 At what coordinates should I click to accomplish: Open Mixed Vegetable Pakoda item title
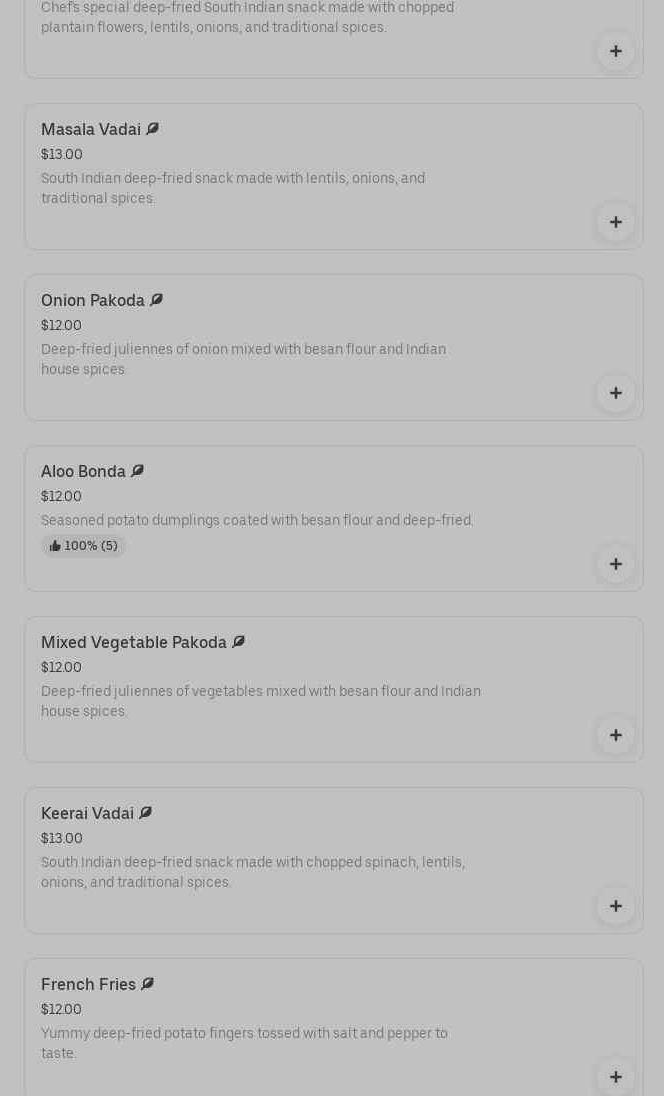tap(134, 643)
